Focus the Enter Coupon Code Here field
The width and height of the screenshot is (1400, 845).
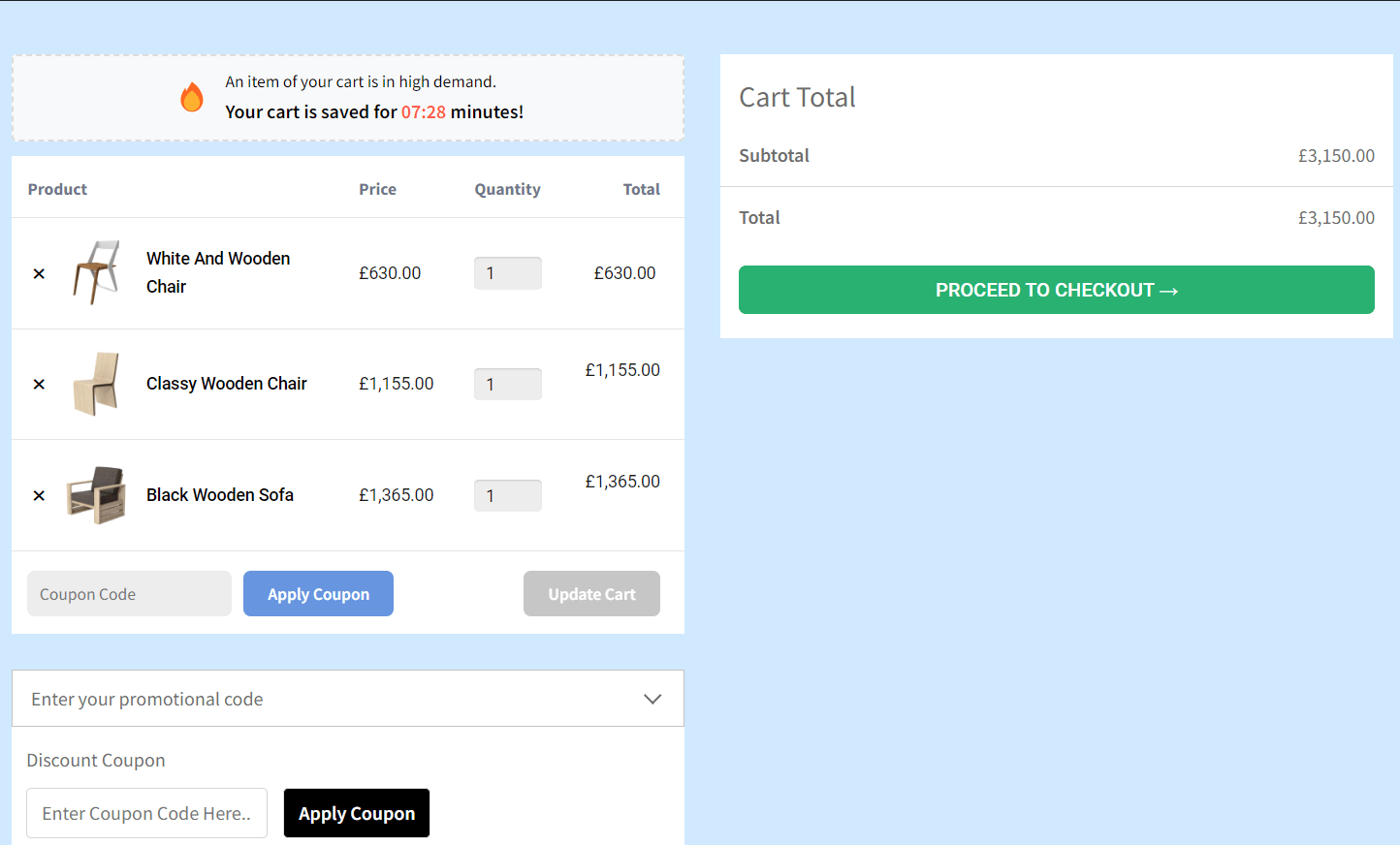tap(146, 813)
